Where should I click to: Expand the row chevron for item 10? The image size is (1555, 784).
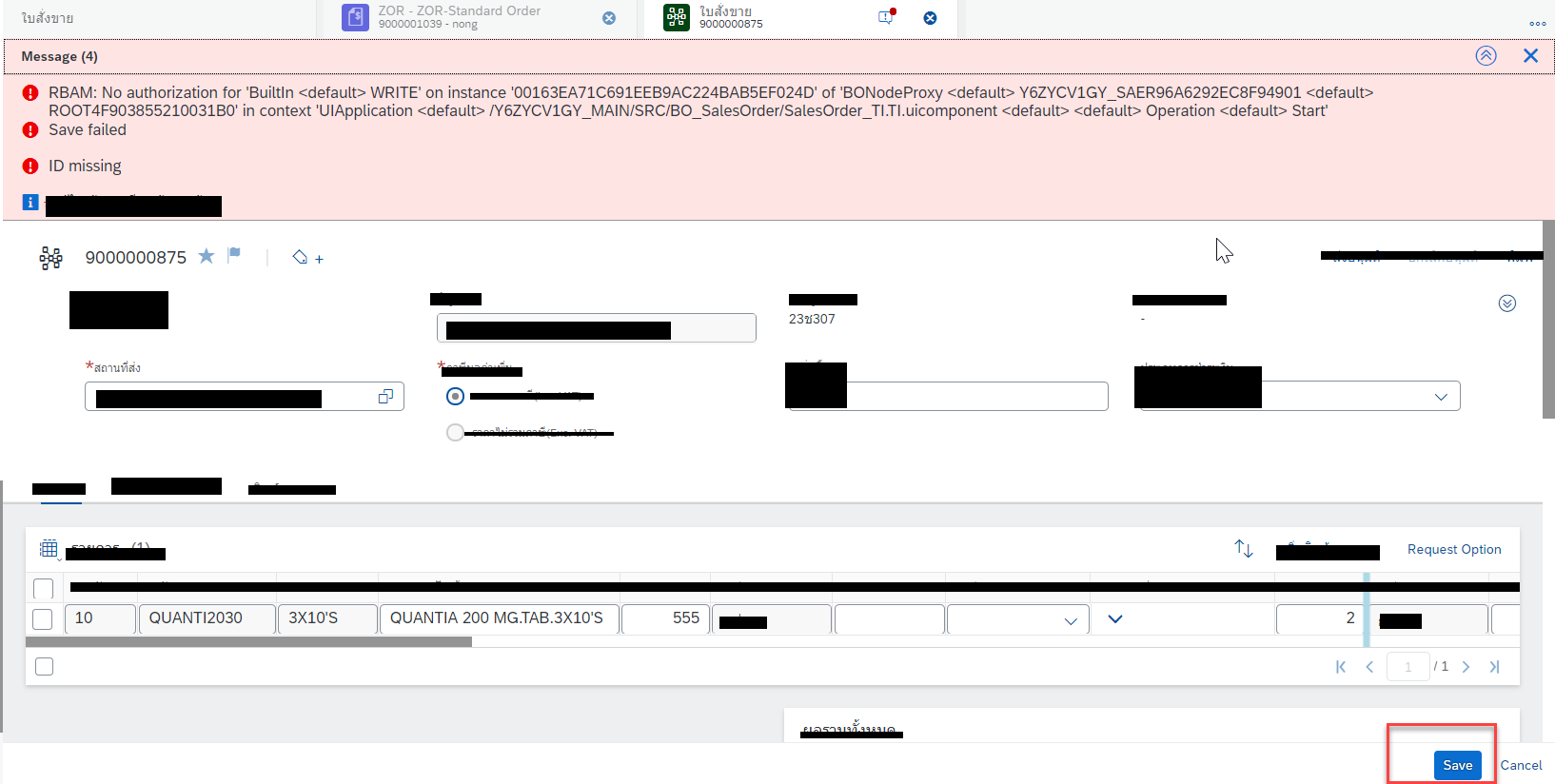click(1115, 619)
